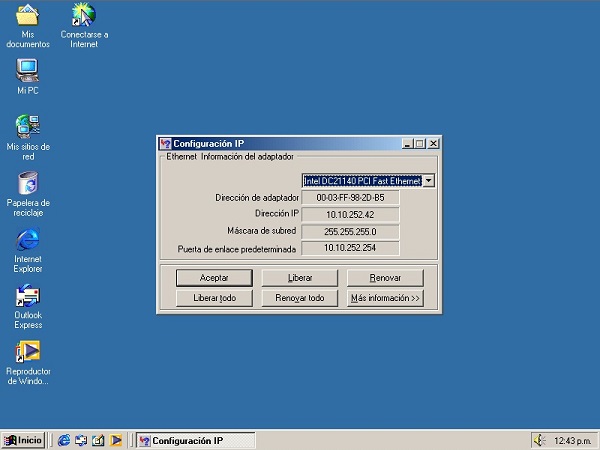Click the Dirección IP value field
The image size is (600, 450).
[350, 214]
